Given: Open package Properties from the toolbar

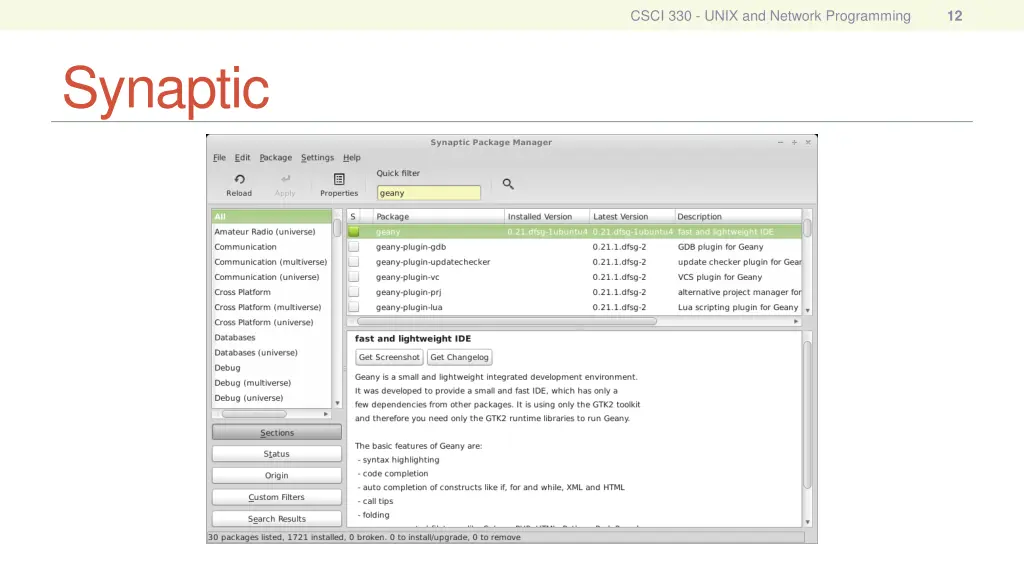Looking at the screenshot, I should point(339,180).
